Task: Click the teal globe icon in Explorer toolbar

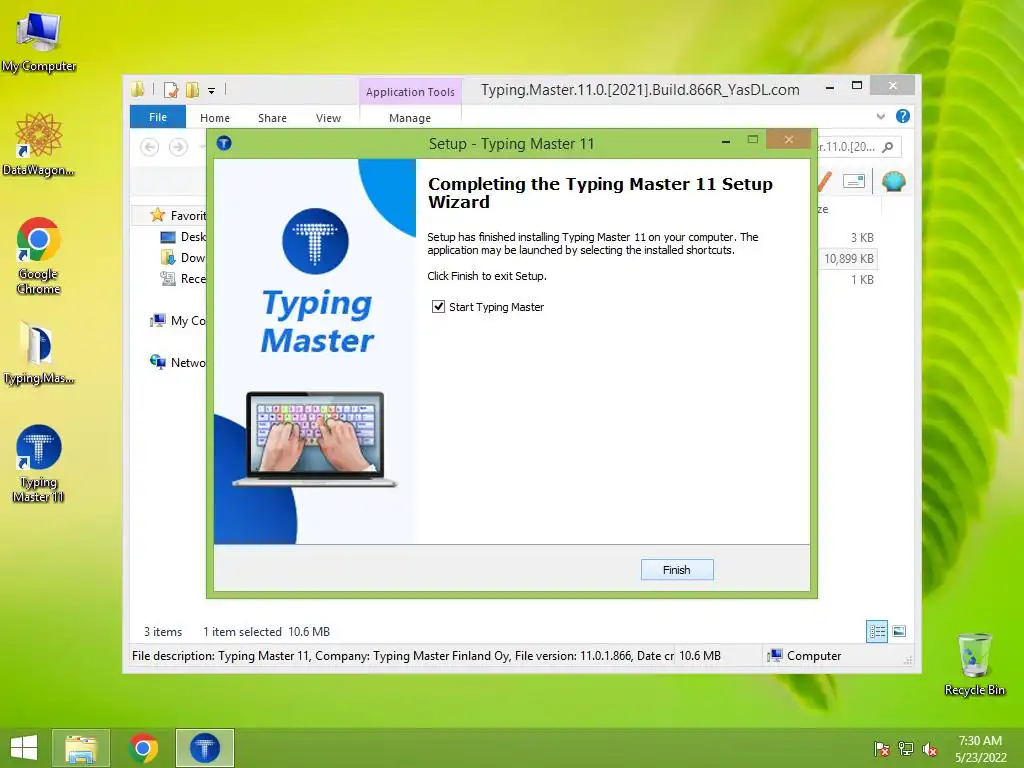Action: coord(893,181)
